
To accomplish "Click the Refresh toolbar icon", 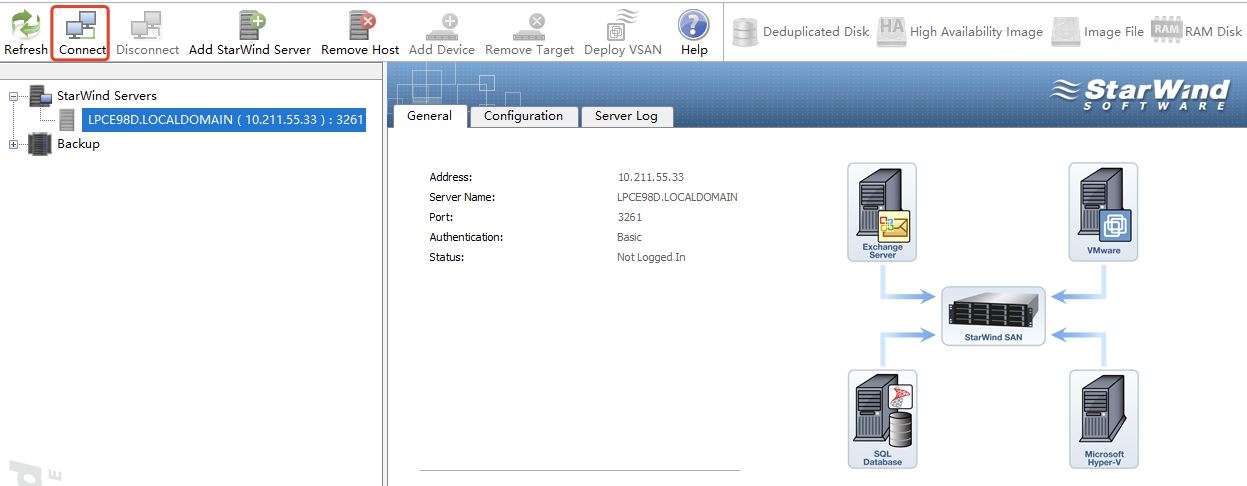I will (25, 32).
